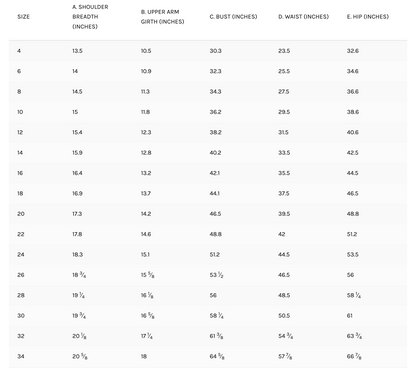This screenshot has width=416, height=368.
Task: Click the B. Upper Arm Girth header
Action: point(162,17)
